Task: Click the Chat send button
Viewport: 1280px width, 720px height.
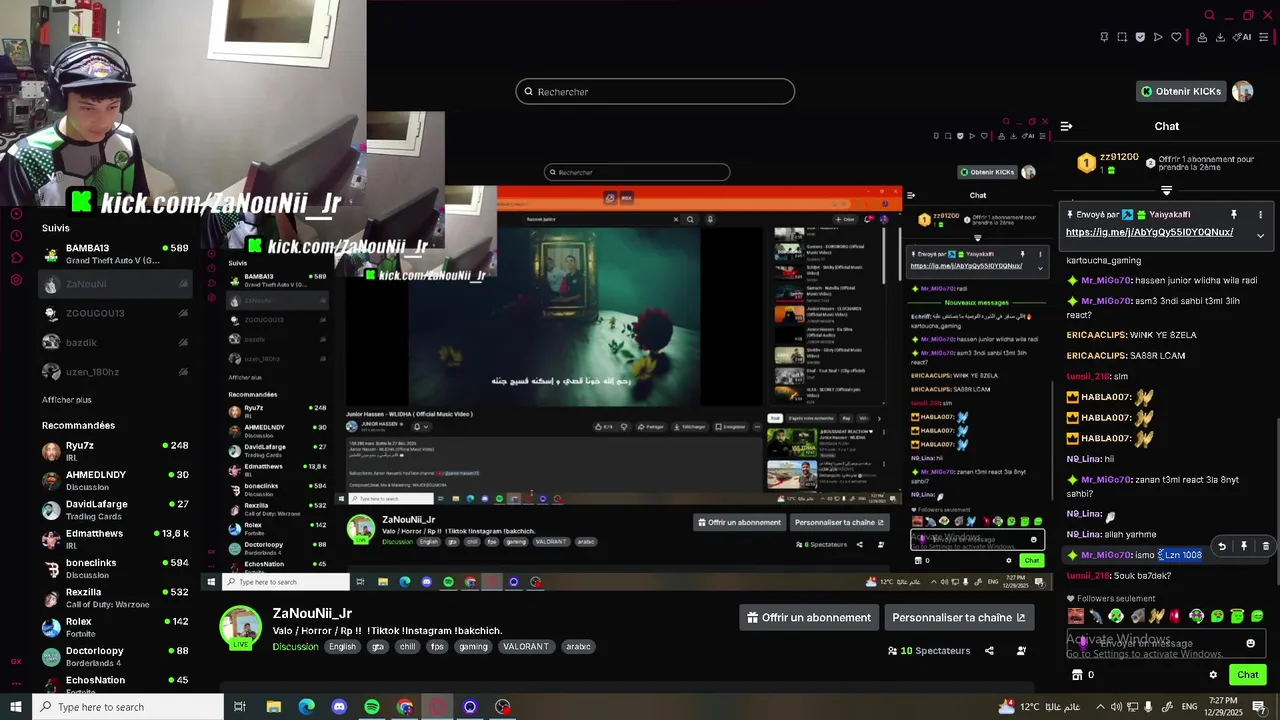Action: [1247, 675]
